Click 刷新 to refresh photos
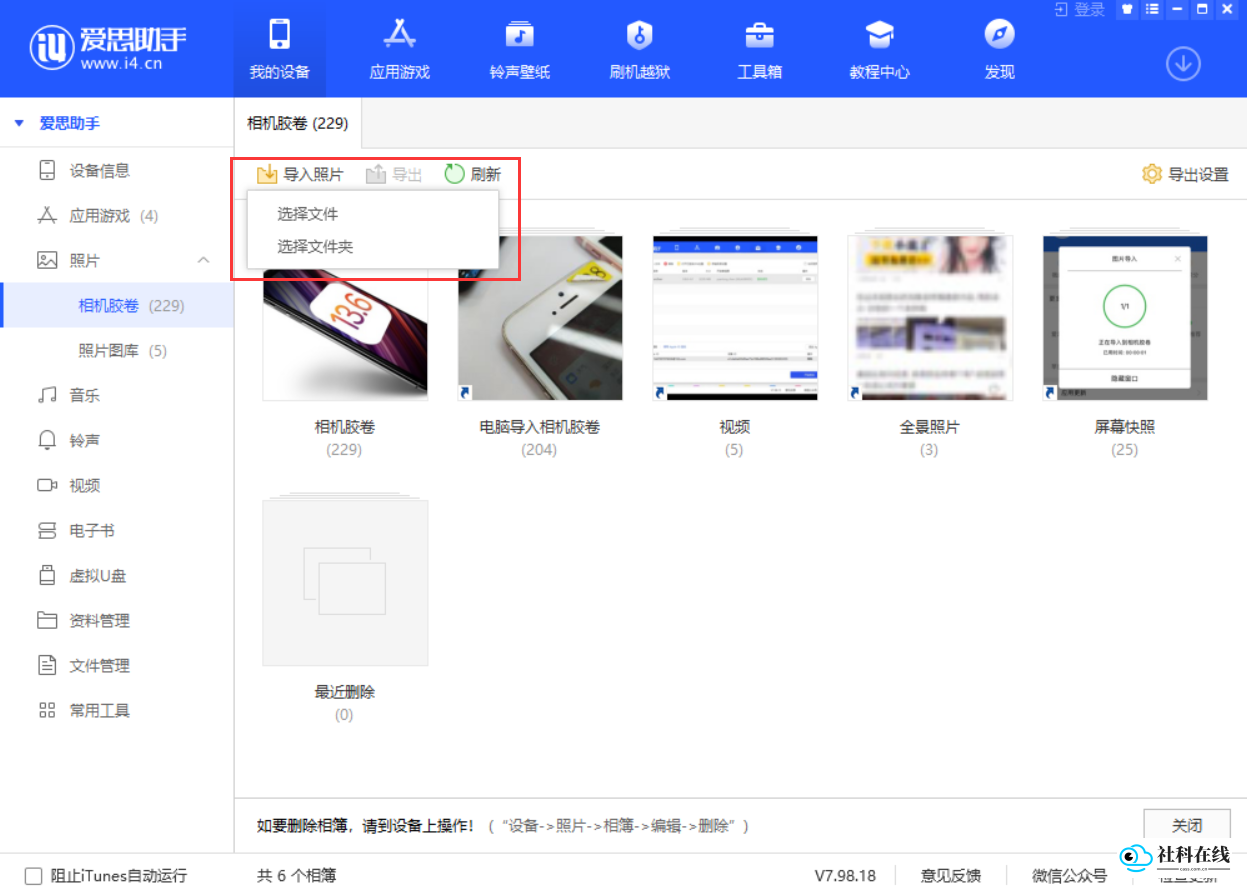Image resolution: width=1247 pixels, height=896 pixels. (x=473, y=174)
